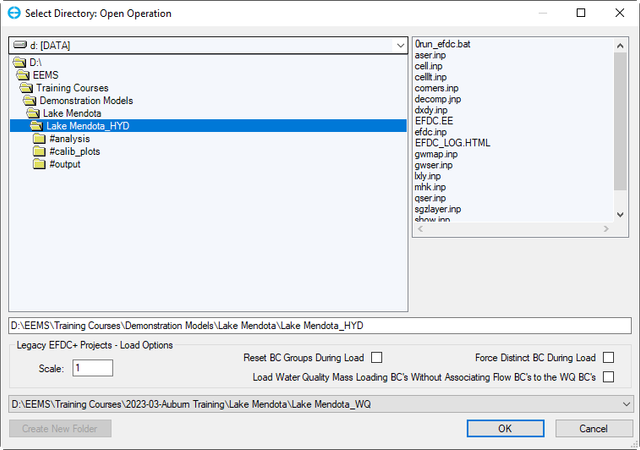Click the folder icon beside Lake Mendota

33,113
